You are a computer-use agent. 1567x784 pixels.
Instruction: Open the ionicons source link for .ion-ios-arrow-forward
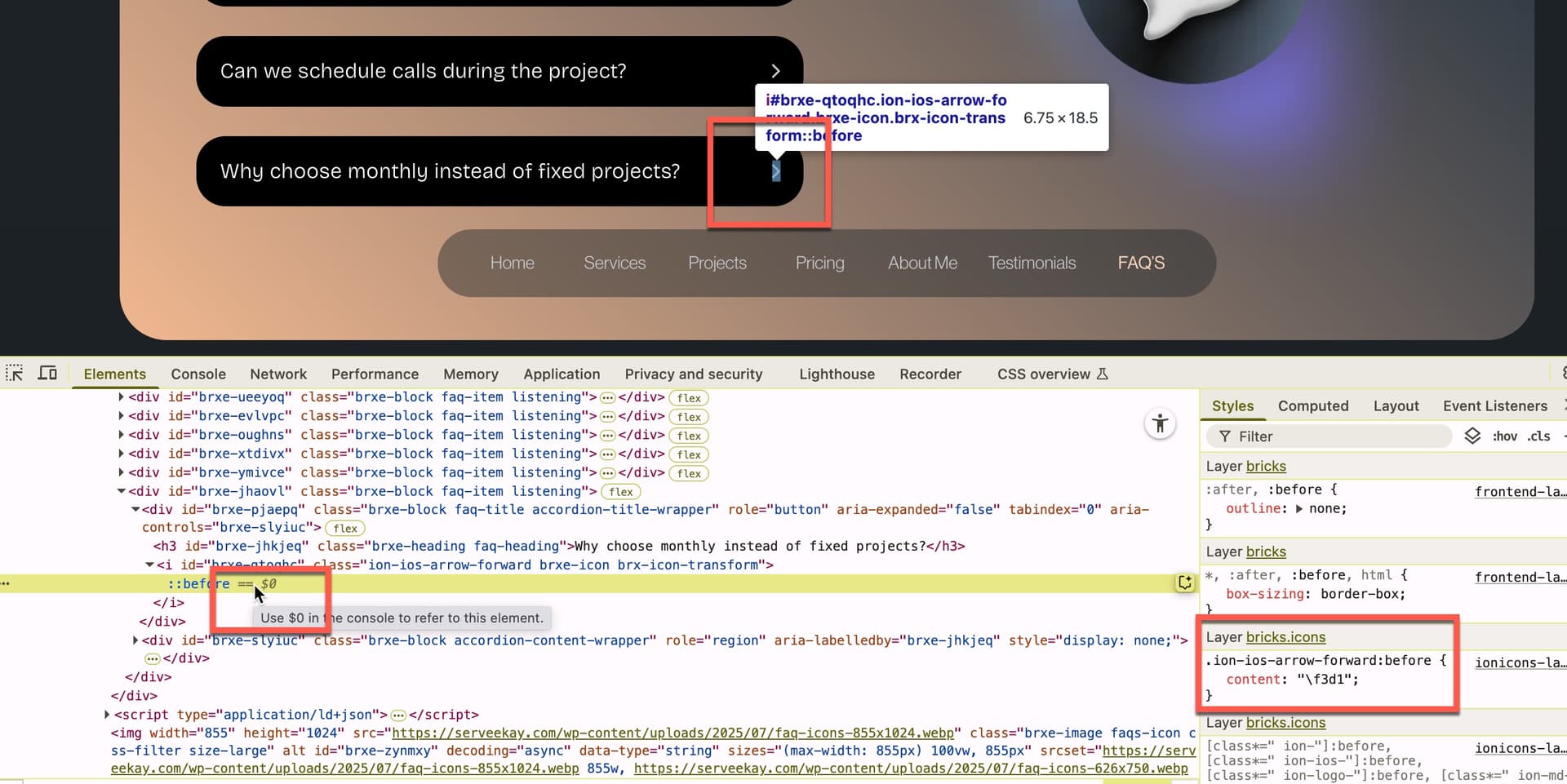[x=1520, y=662]
